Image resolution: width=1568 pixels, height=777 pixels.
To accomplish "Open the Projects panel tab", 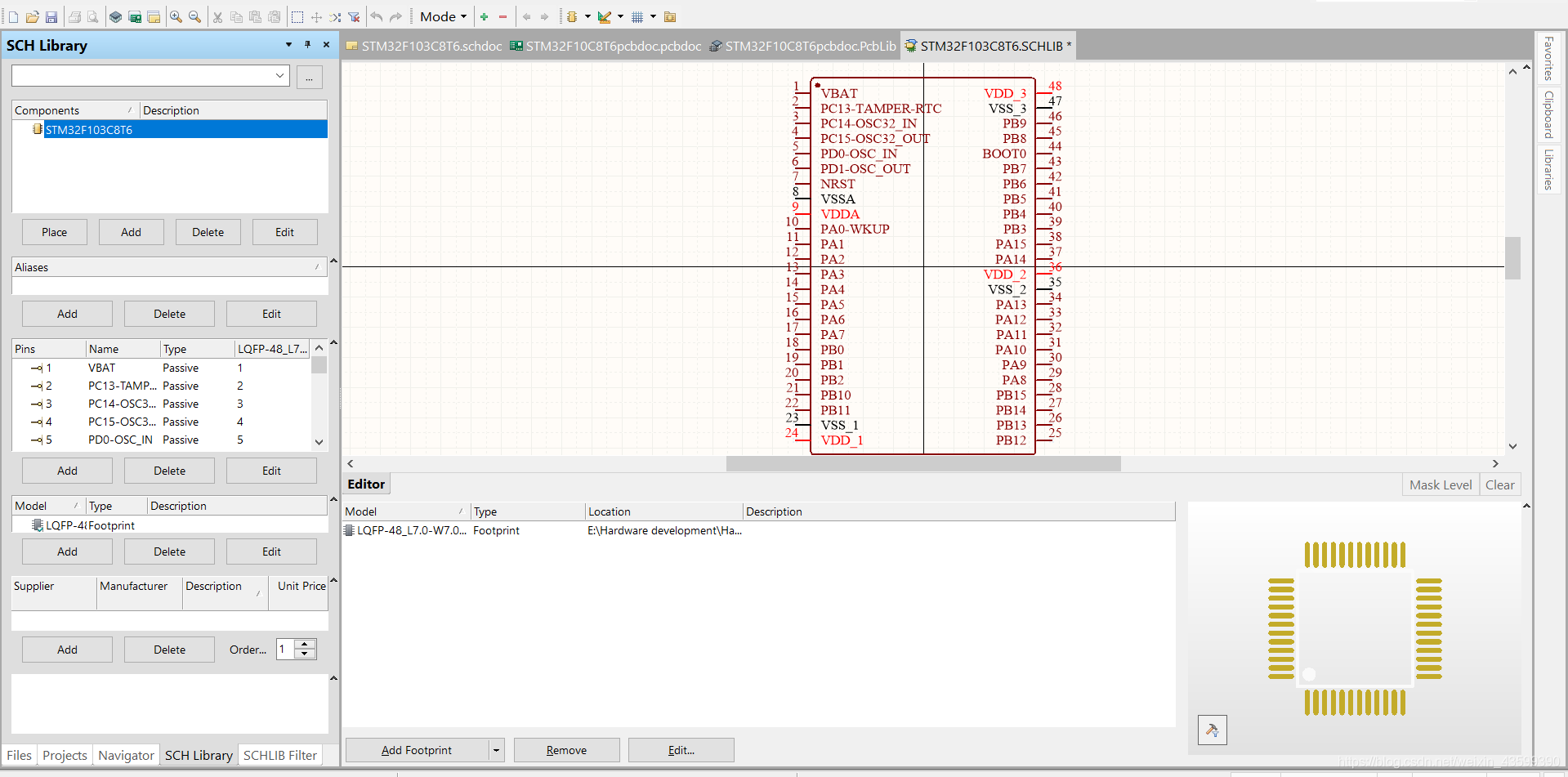I will coord(65,755).
